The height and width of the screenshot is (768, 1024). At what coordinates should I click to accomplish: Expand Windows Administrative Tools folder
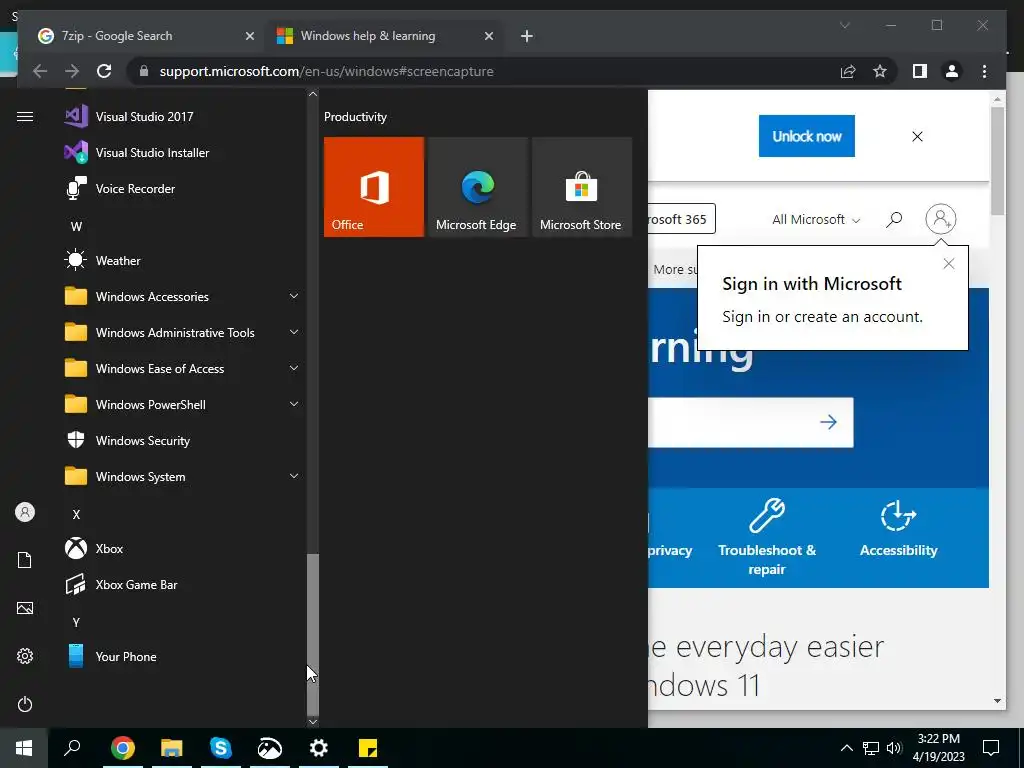(x=180, y=333)
